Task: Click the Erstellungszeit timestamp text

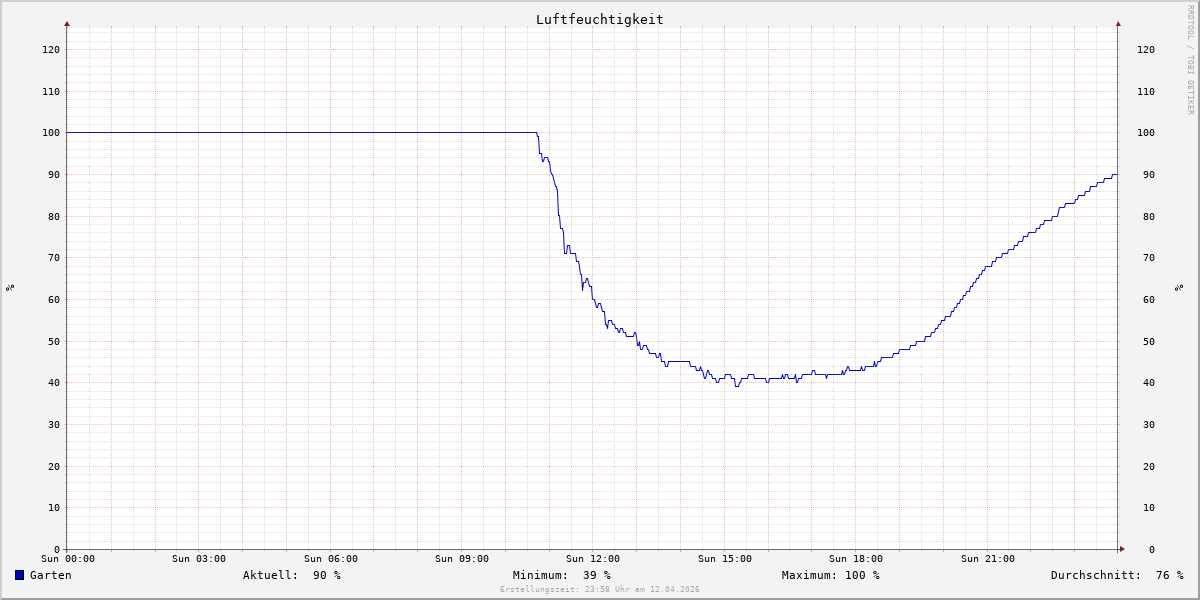Action: tap(599, 589)
